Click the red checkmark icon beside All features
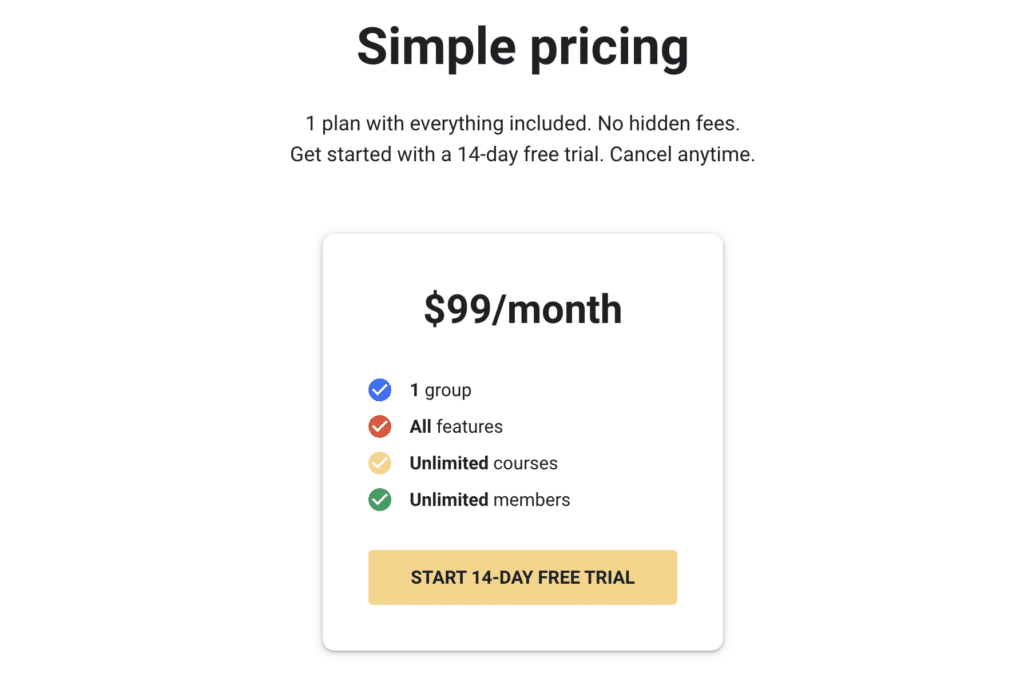This screenshot has height=678, width=1024. [379, 427]
